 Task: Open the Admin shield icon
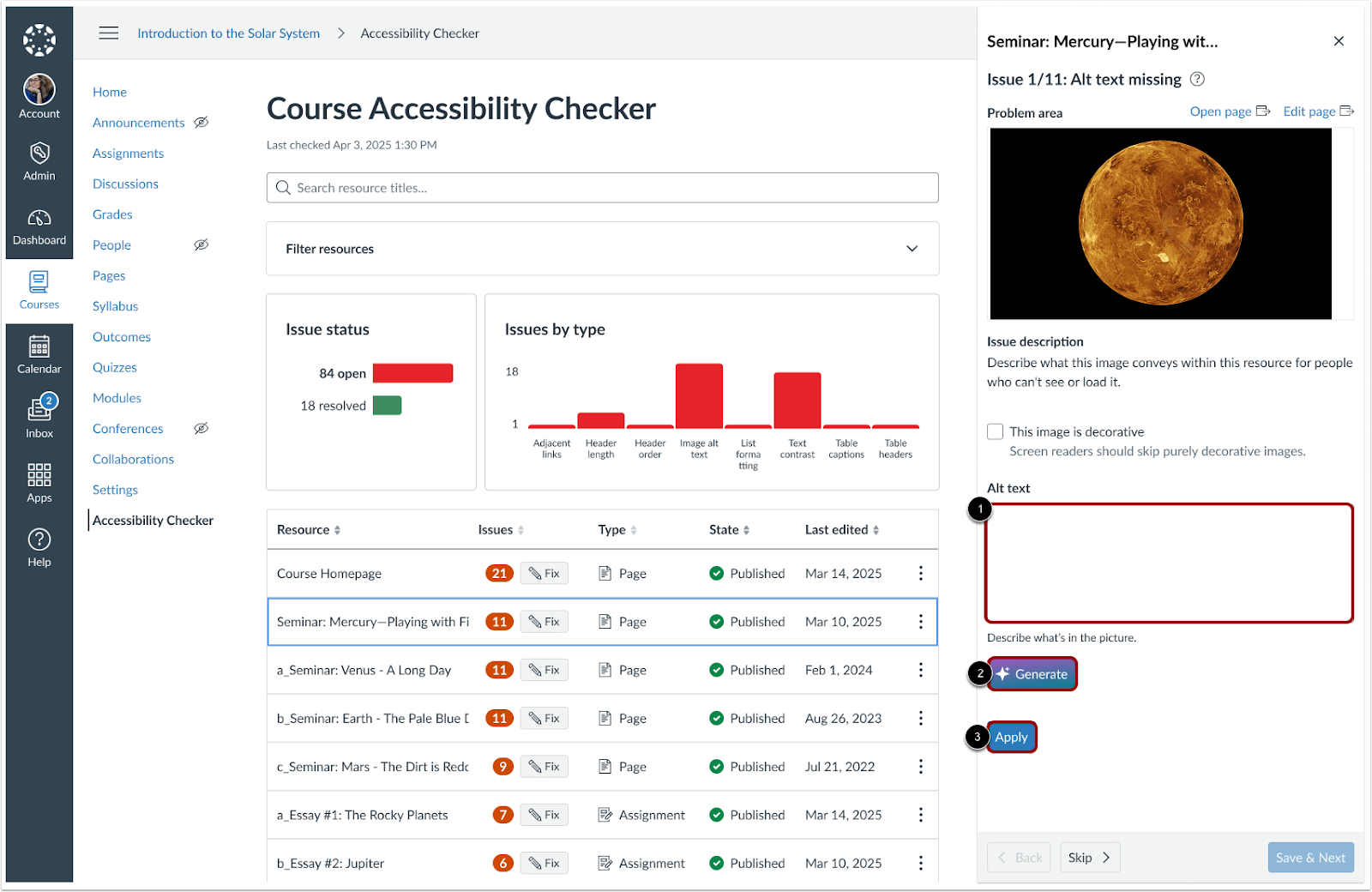[x=39, y=162]
